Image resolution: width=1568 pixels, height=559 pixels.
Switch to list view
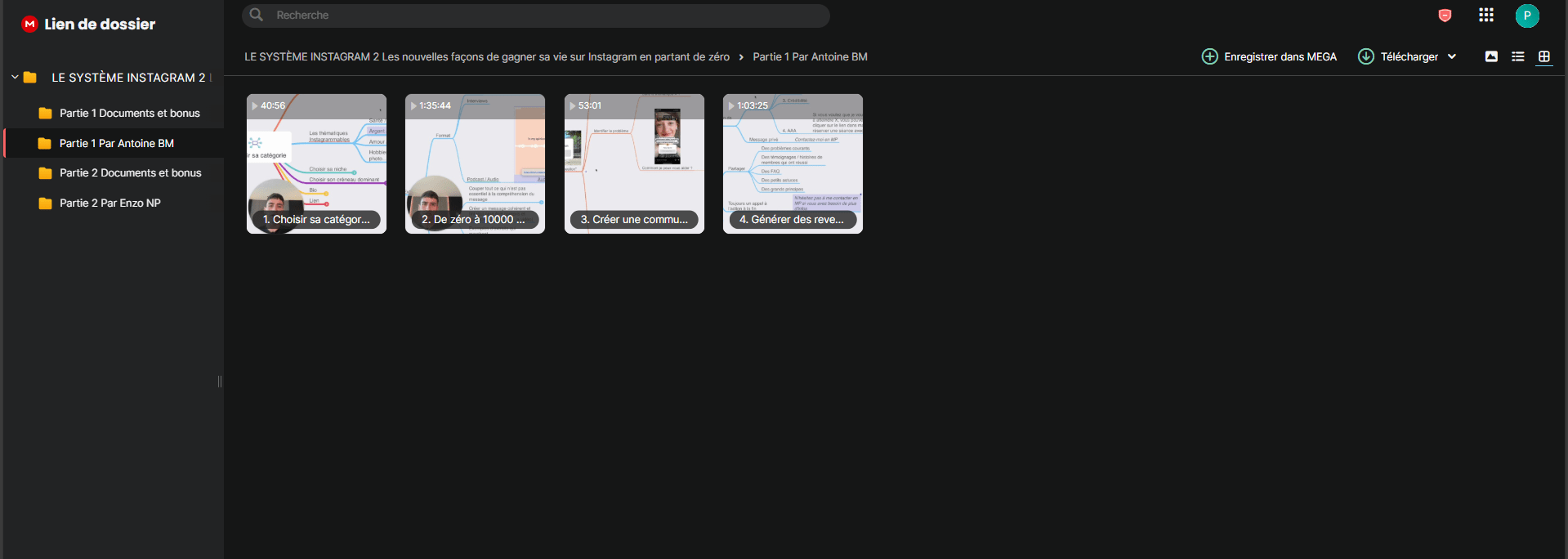(1518, 56)
